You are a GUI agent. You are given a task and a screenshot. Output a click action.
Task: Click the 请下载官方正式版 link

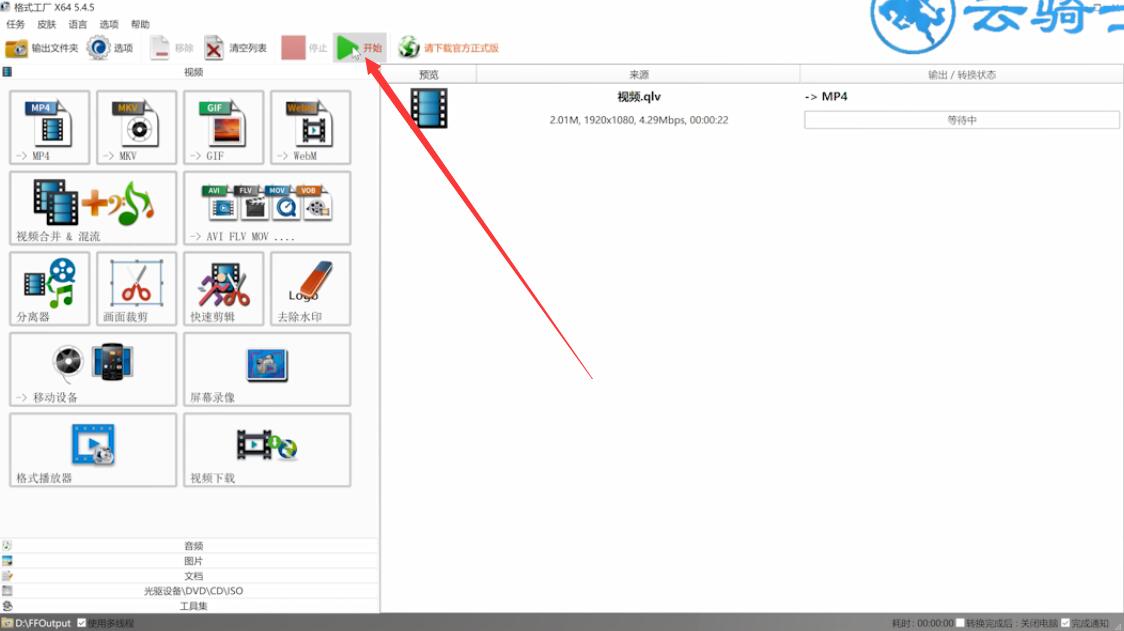point(461,48)
